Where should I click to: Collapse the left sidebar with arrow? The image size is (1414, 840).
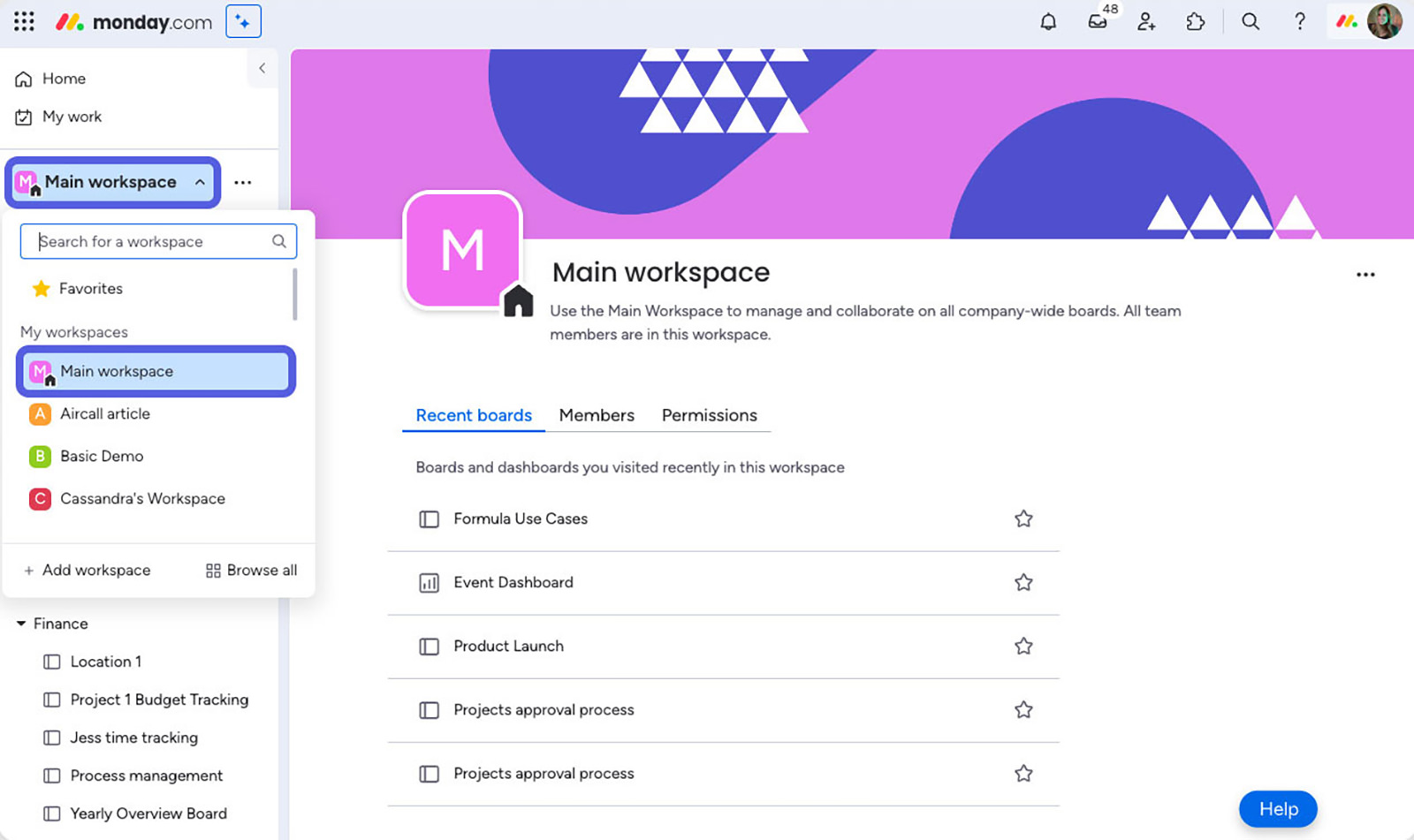[262, 68]
